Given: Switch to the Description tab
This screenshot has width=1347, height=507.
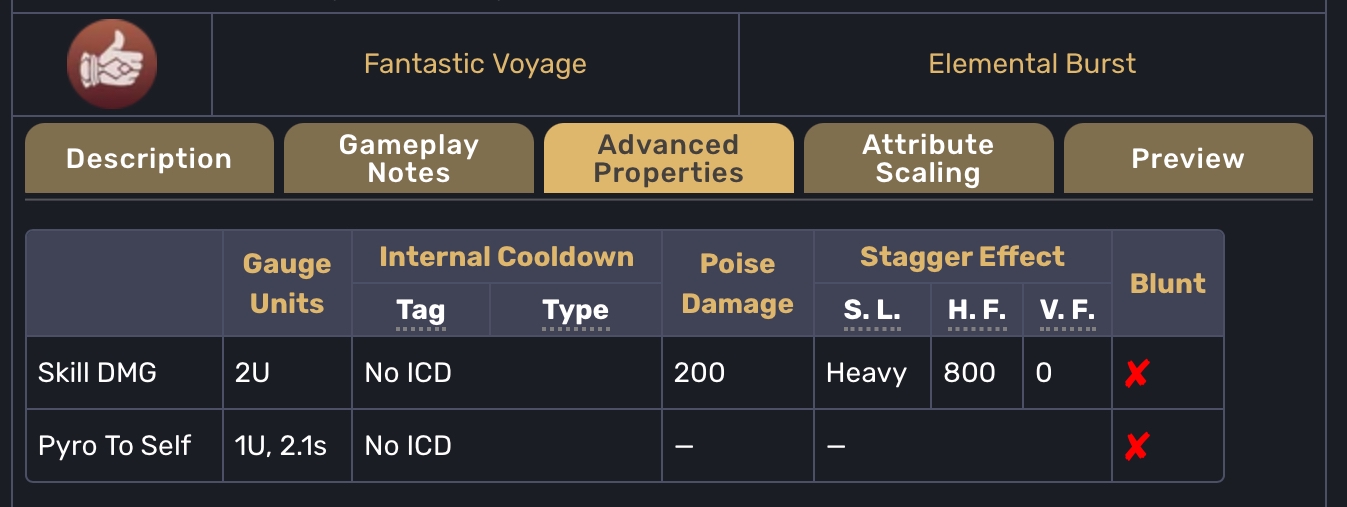Looking at the screenshot, I should point(149,159).
